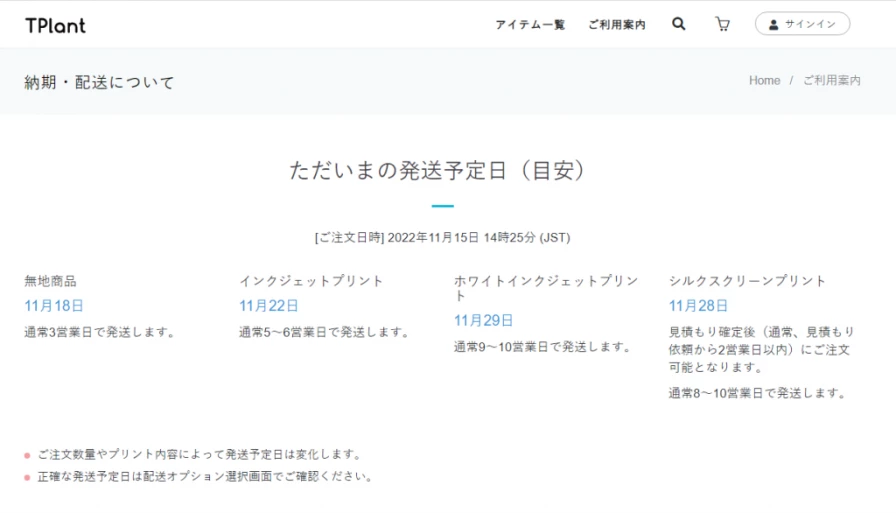Screen dimensions: 896x513
Task: Click the シルクスクリーンプリント column heading
Action: coord(747,281)
